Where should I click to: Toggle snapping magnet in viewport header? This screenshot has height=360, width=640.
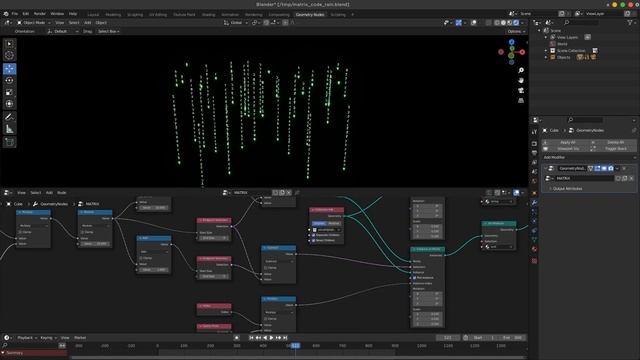[266, 22]
